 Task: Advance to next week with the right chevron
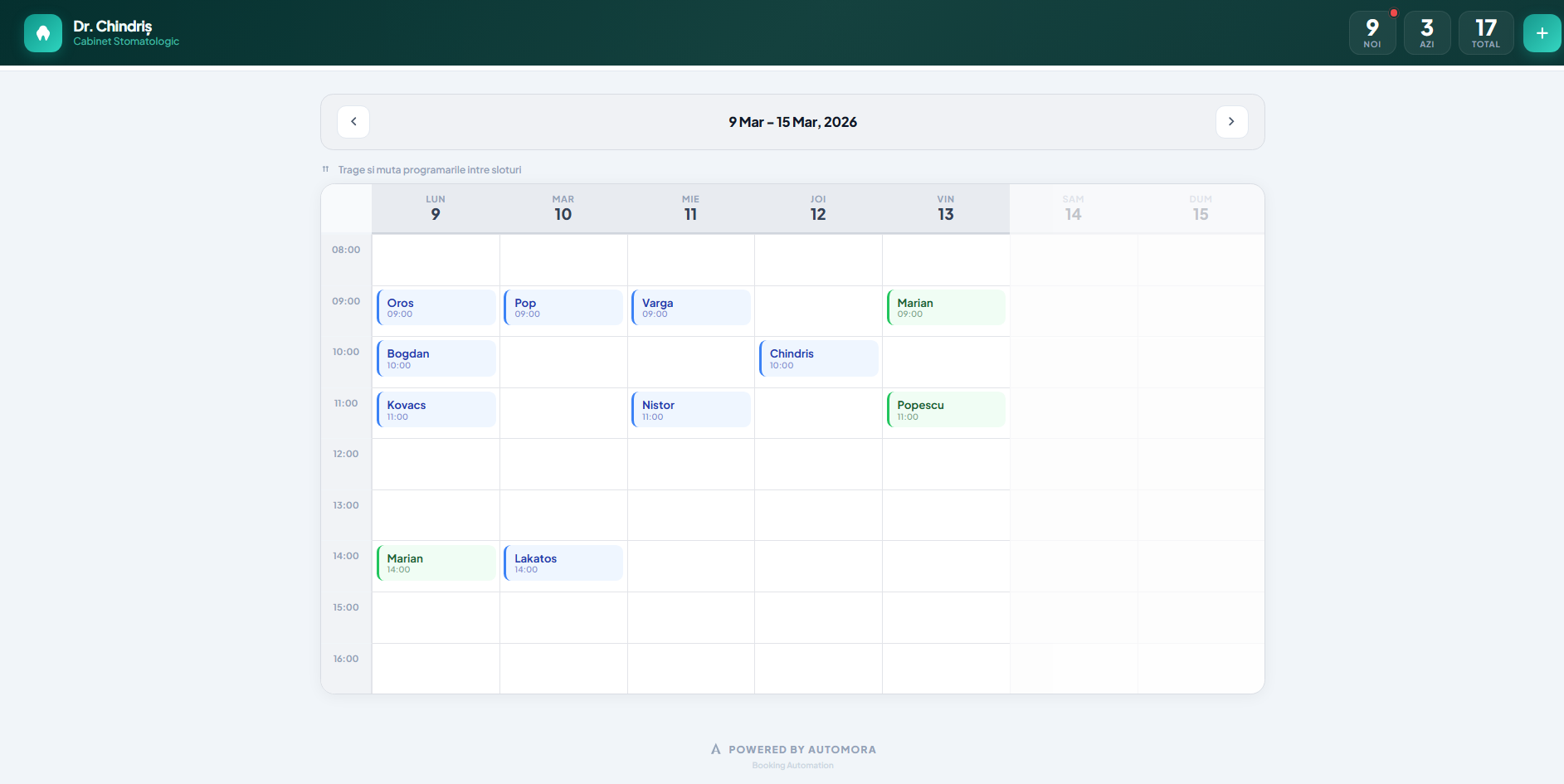point(1231,121)
